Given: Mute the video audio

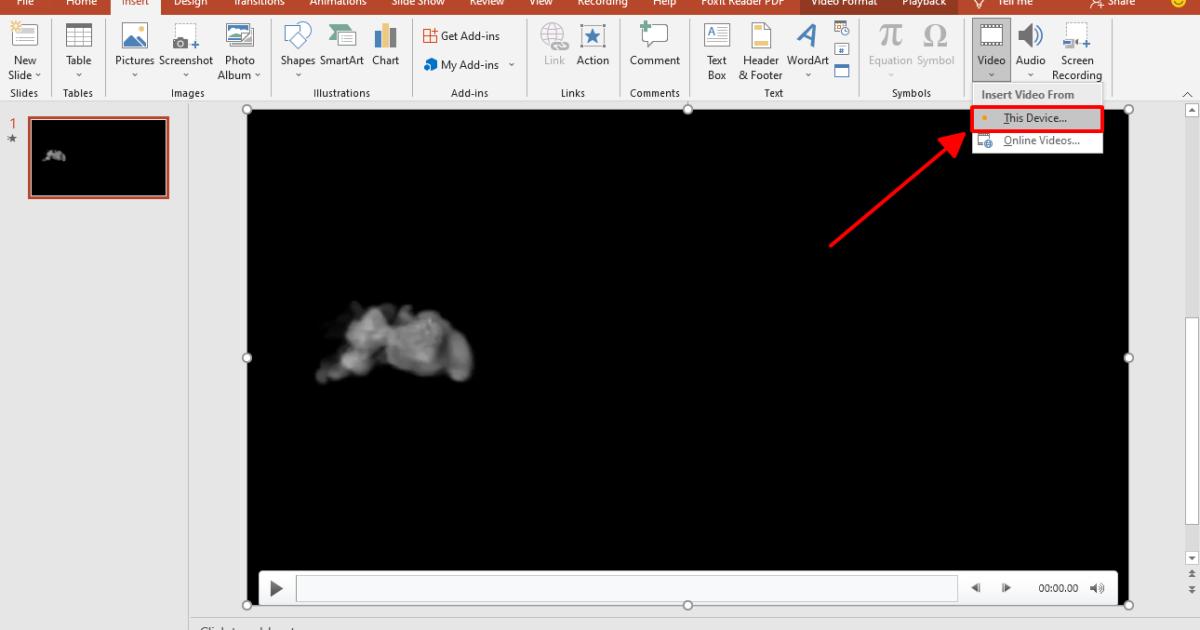Looking at the screenshot, I should (1096, 588).
